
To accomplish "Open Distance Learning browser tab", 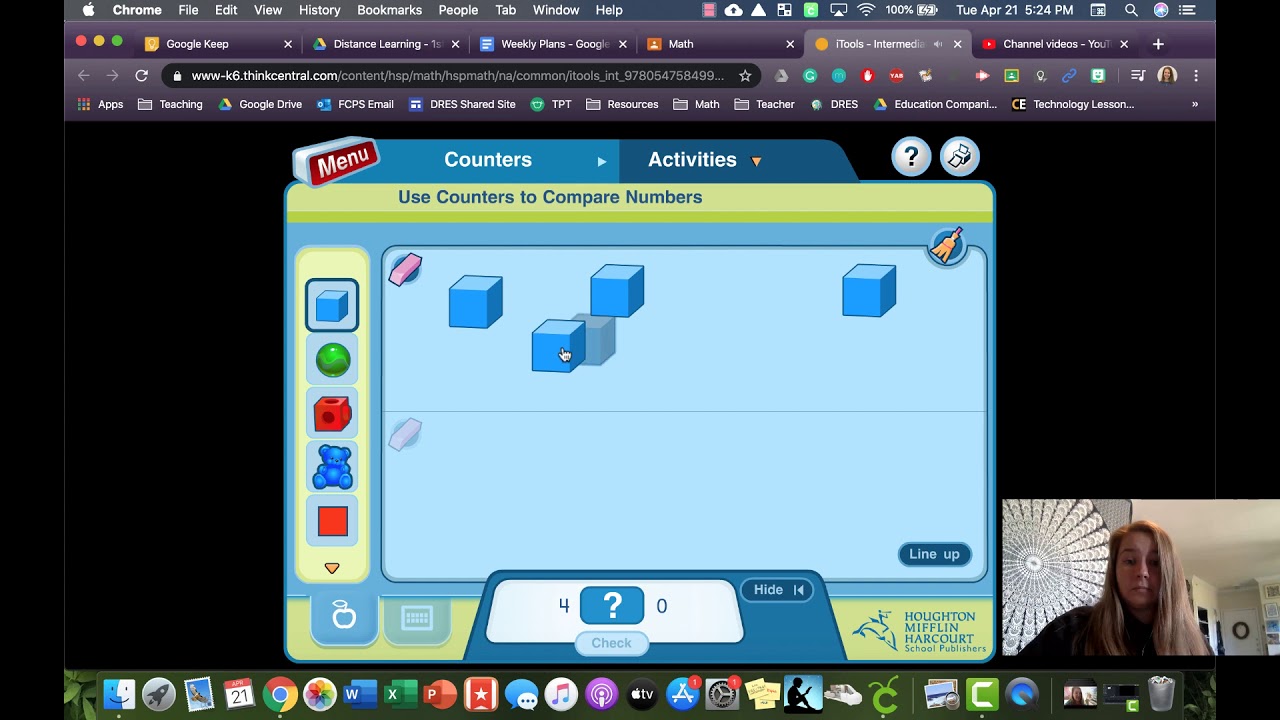I will [x=387, y=44].
